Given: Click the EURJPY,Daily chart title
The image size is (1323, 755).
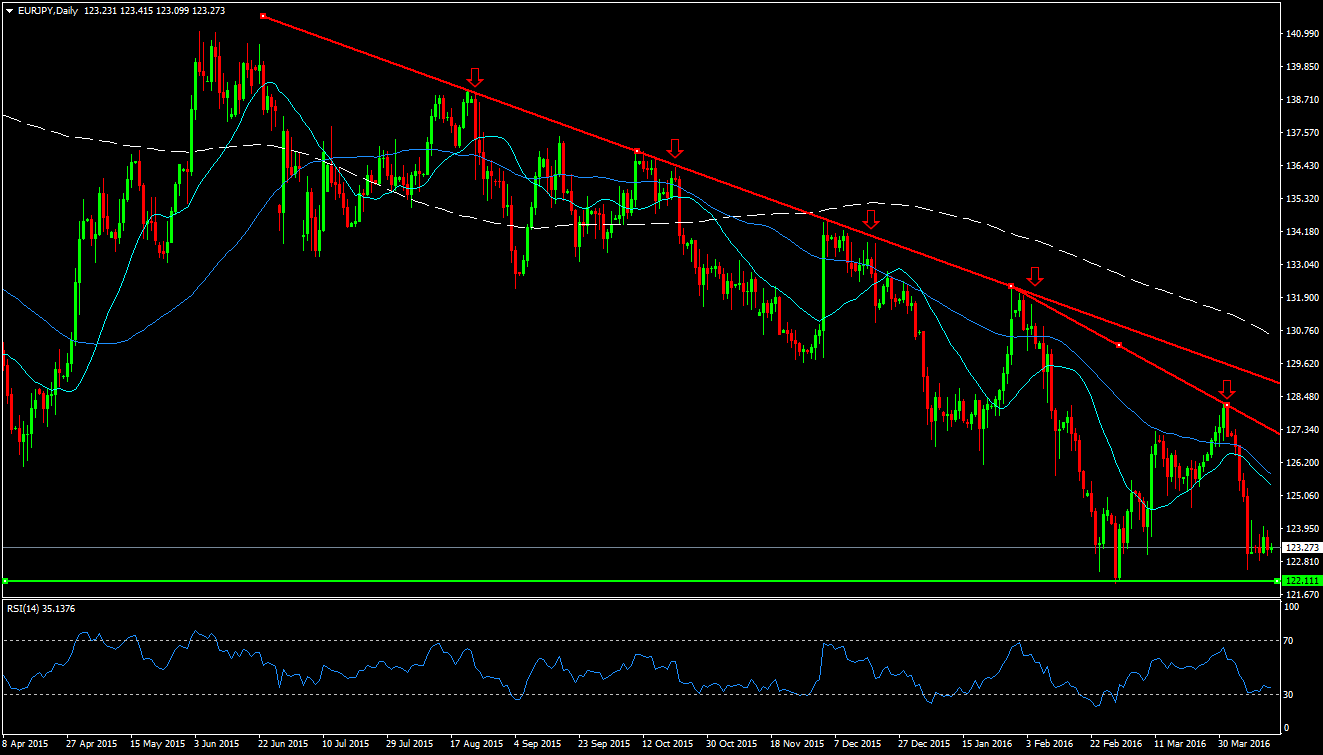Looking at the screenshot, I should [50, 10].
